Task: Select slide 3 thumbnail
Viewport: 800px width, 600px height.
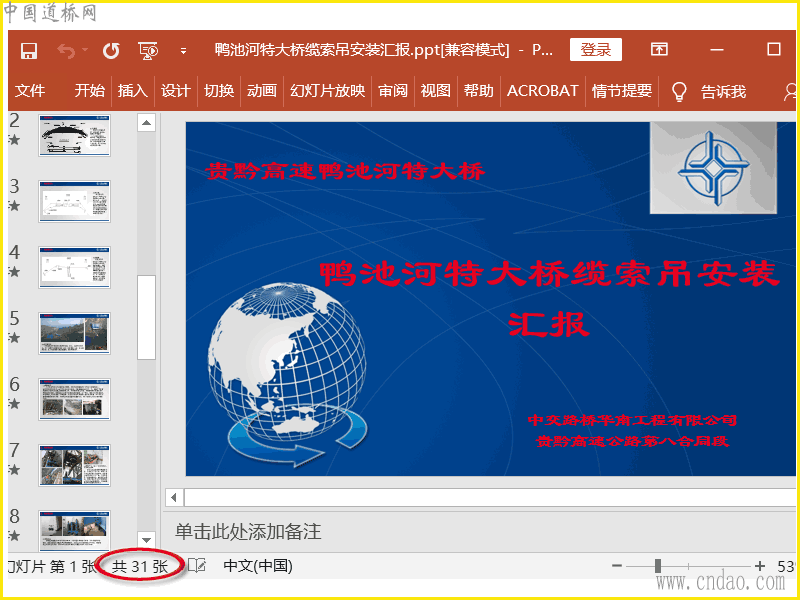Action: point(74,201)
